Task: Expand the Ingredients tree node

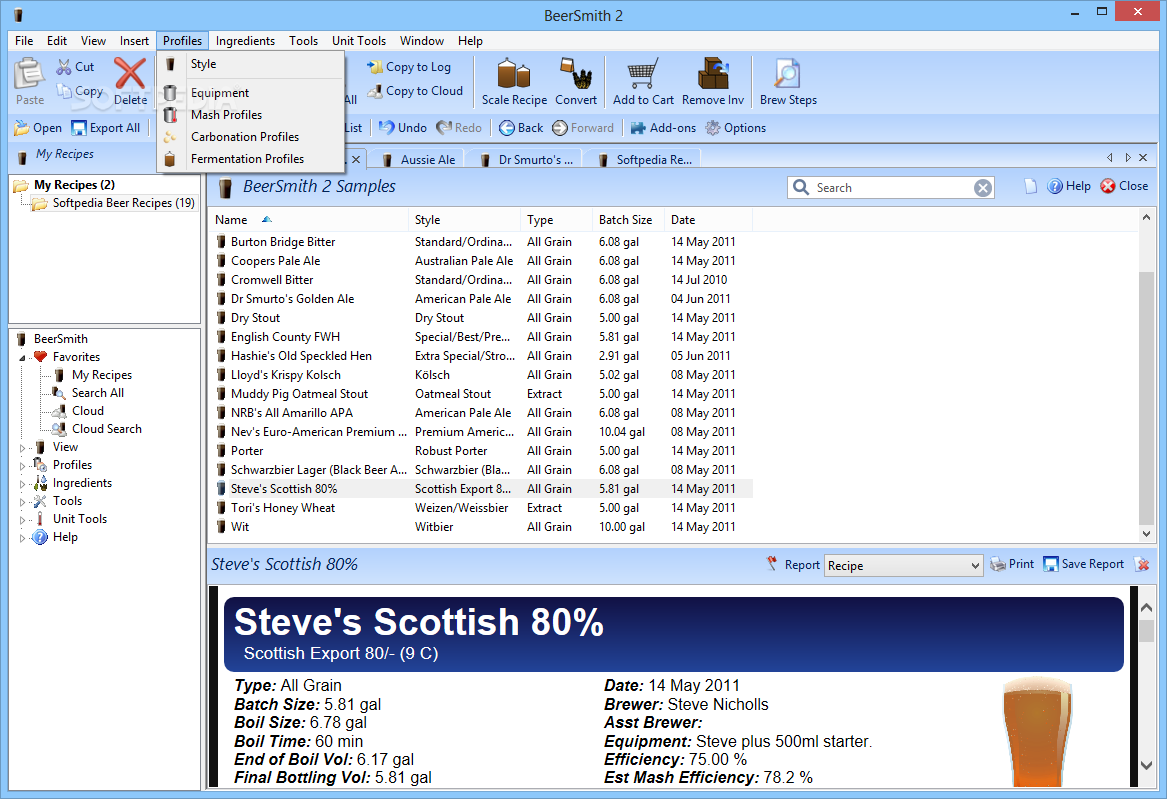Action: click(x=22, y=484)
